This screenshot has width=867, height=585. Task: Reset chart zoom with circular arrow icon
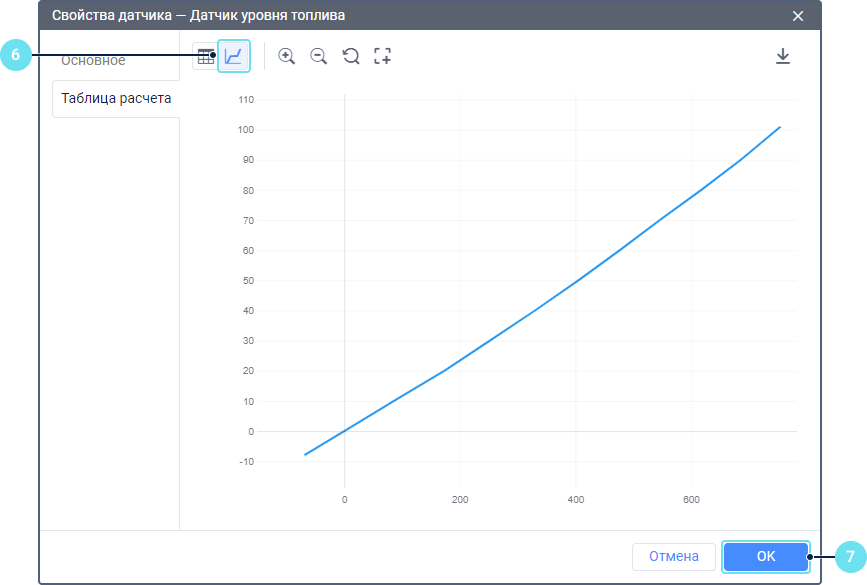click(351, 57)
